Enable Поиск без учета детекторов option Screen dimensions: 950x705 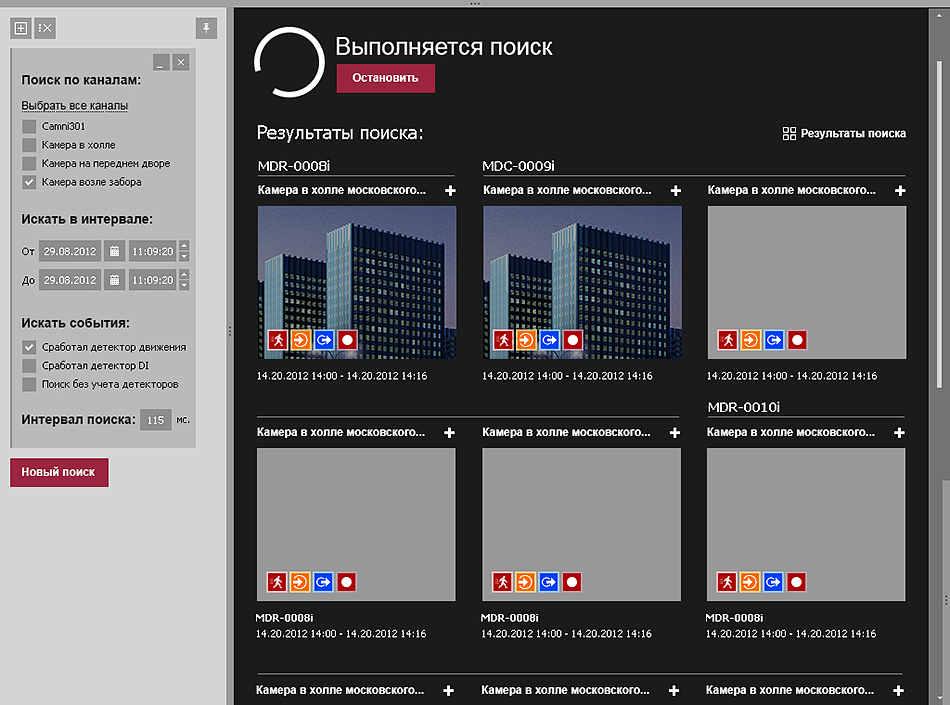click(29, 384)
